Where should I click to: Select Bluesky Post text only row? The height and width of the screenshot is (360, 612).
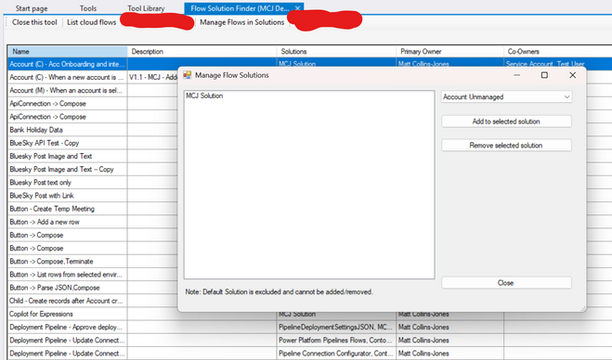click(x=68, y=182)
